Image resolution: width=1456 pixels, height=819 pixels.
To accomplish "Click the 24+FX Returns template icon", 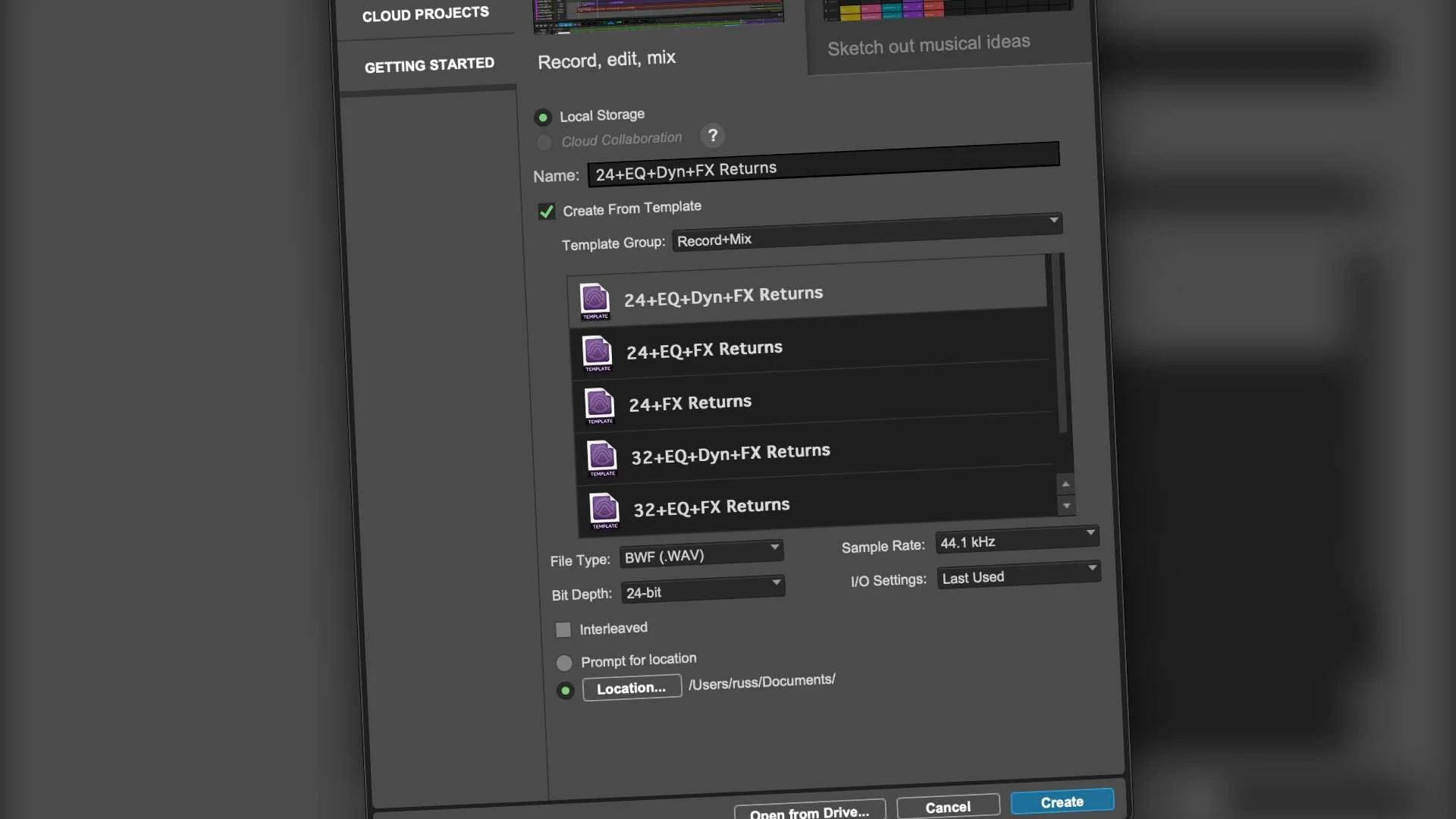I will 599,405.
